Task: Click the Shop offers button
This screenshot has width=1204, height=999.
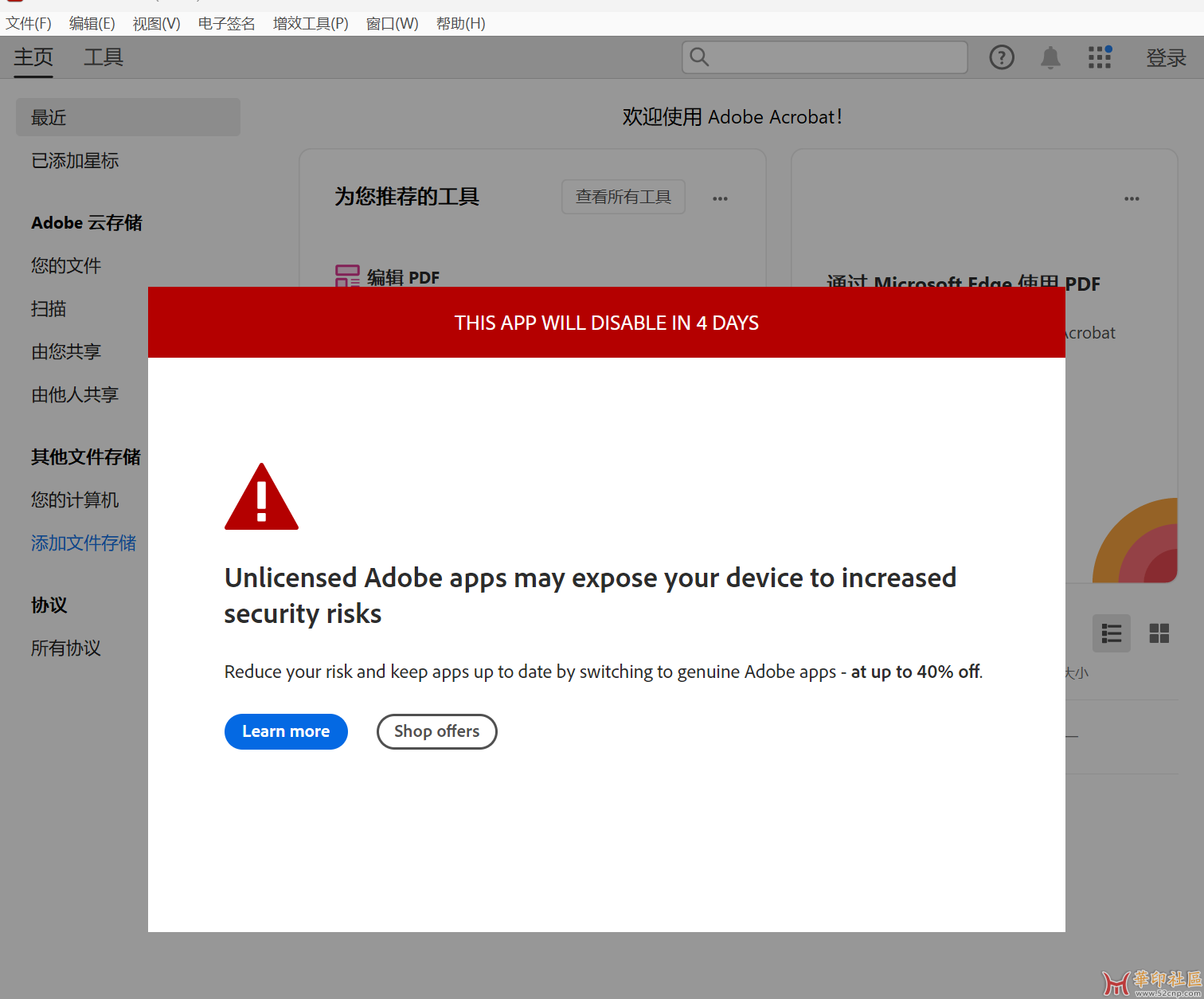Action: pos(437,731)
